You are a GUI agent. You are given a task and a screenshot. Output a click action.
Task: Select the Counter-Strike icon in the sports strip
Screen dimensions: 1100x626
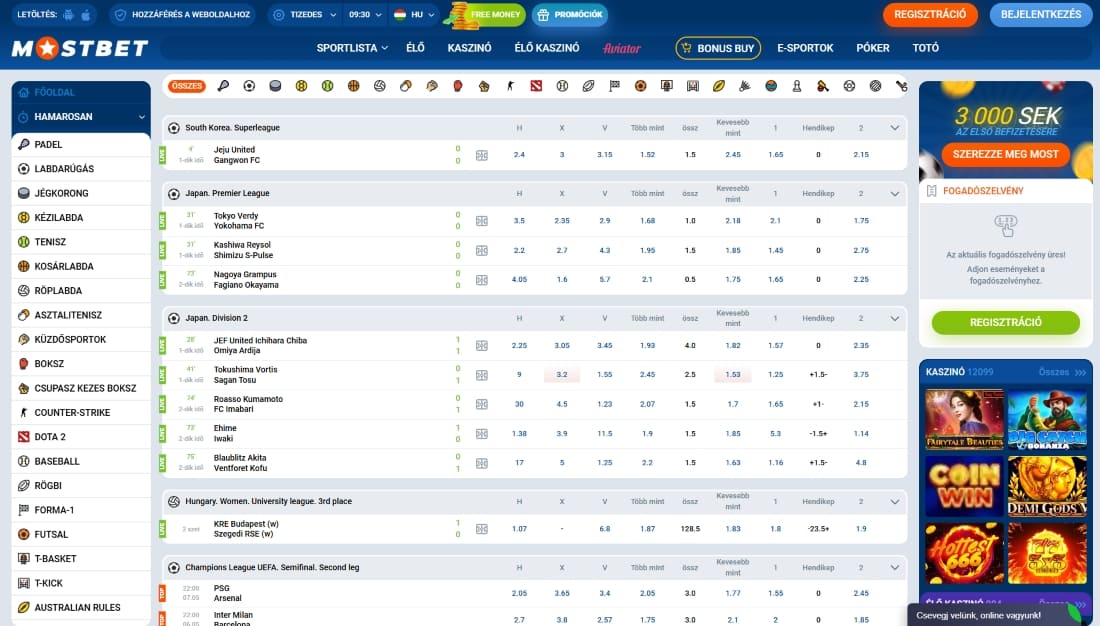click(x=510, y=86)
